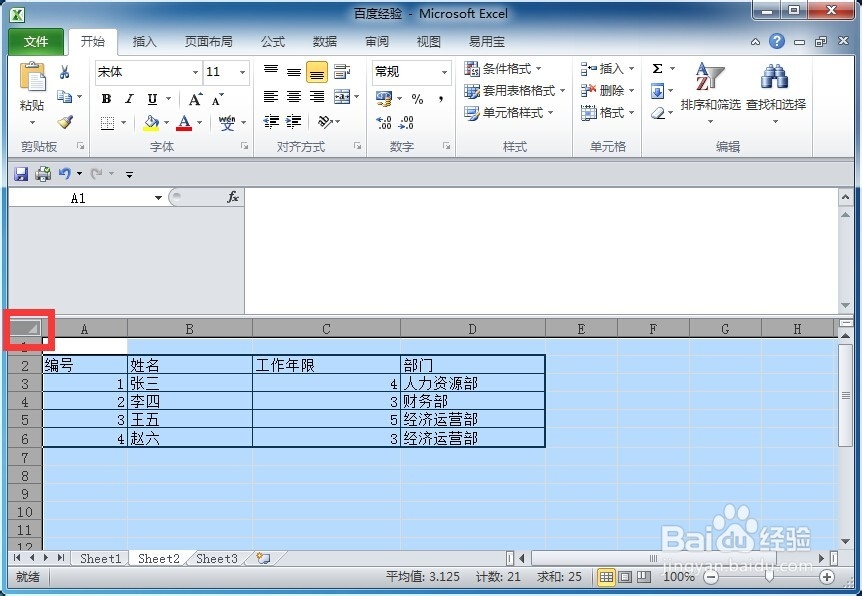This screenshot has width=862, height=596.
Task: Click AutoSum sigma icon
Action: pyautogui.click(x=657, y=69)
